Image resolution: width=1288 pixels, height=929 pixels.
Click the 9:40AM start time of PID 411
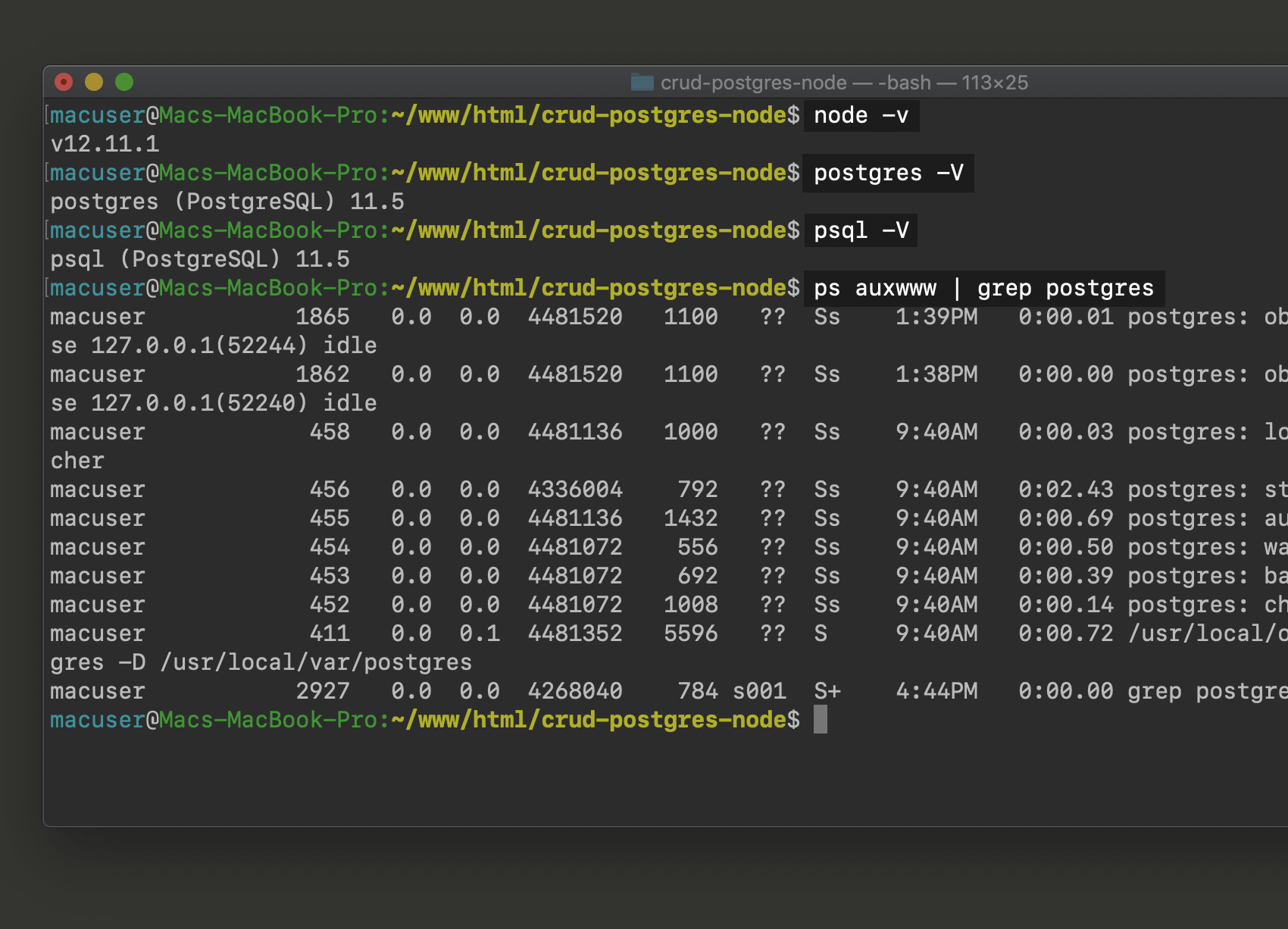937,633
